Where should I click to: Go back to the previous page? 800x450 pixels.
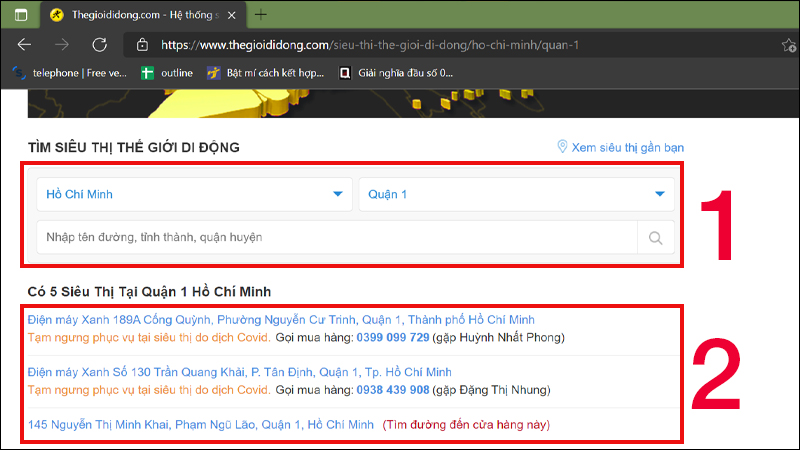coord(24,45)
